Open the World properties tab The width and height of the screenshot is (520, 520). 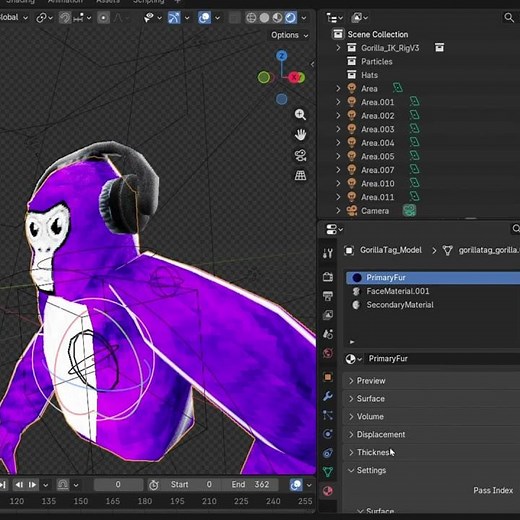pyautogui.click(x=328, y=353)
